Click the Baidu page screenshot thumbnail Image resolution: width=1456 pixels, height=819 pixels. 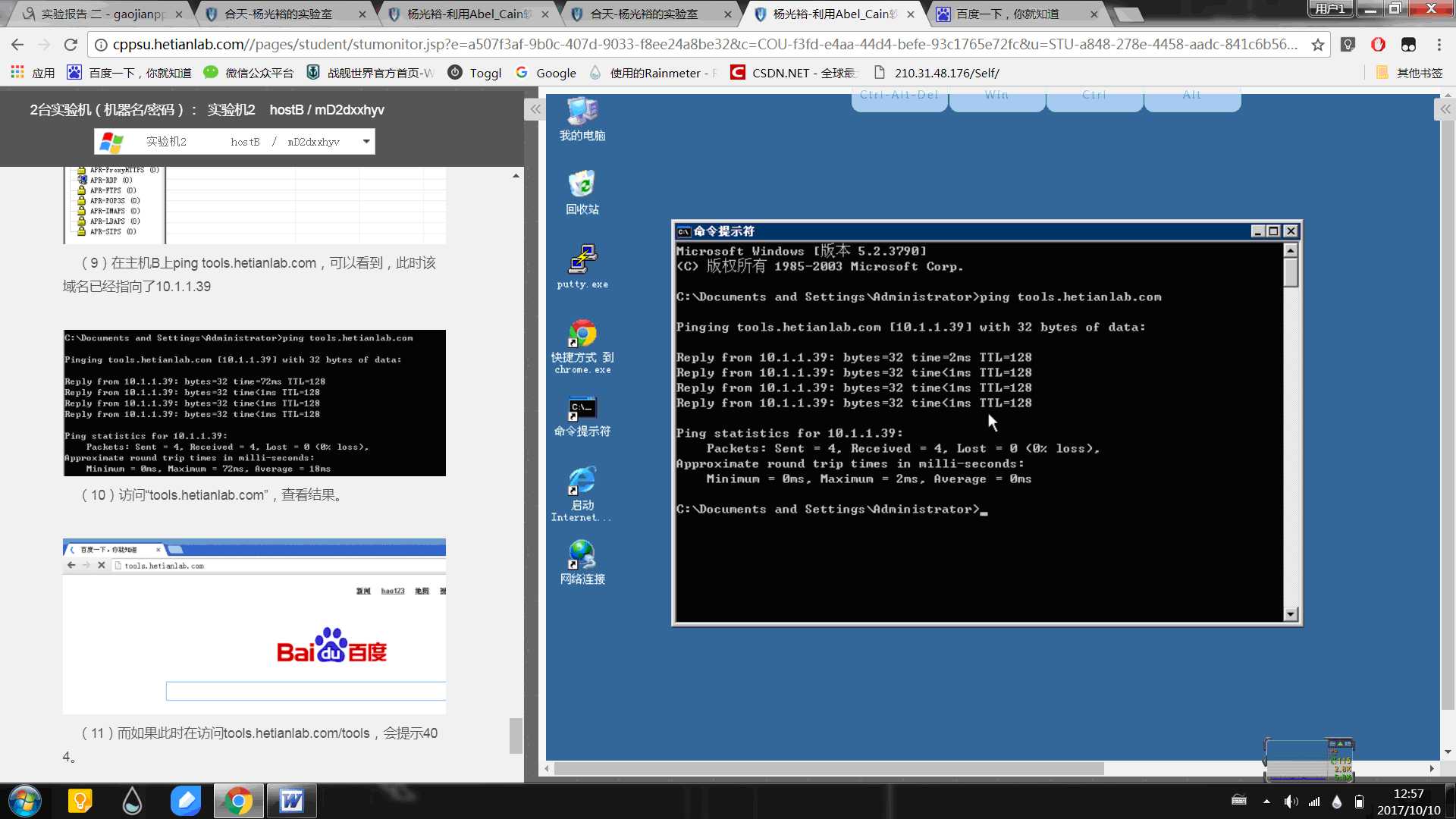(255, 626)
